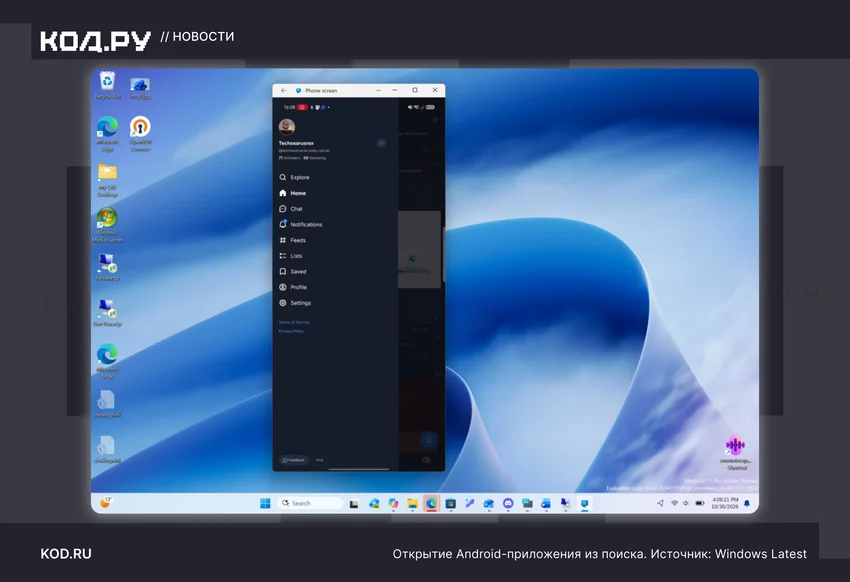Select the yellow folder icon on the desktop

[107, 172]
